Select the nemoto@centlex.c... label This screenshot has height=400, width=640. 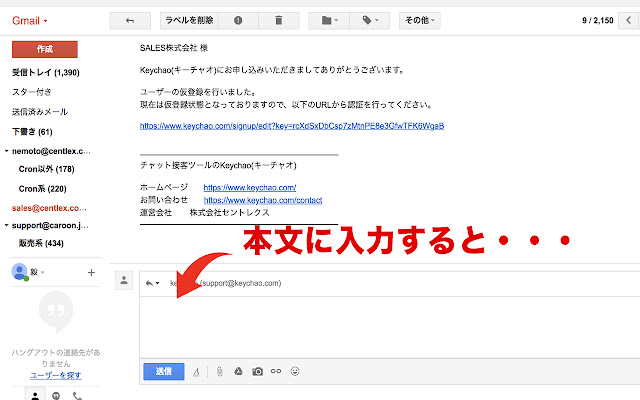pyautogui.click(x=51, y=151)
